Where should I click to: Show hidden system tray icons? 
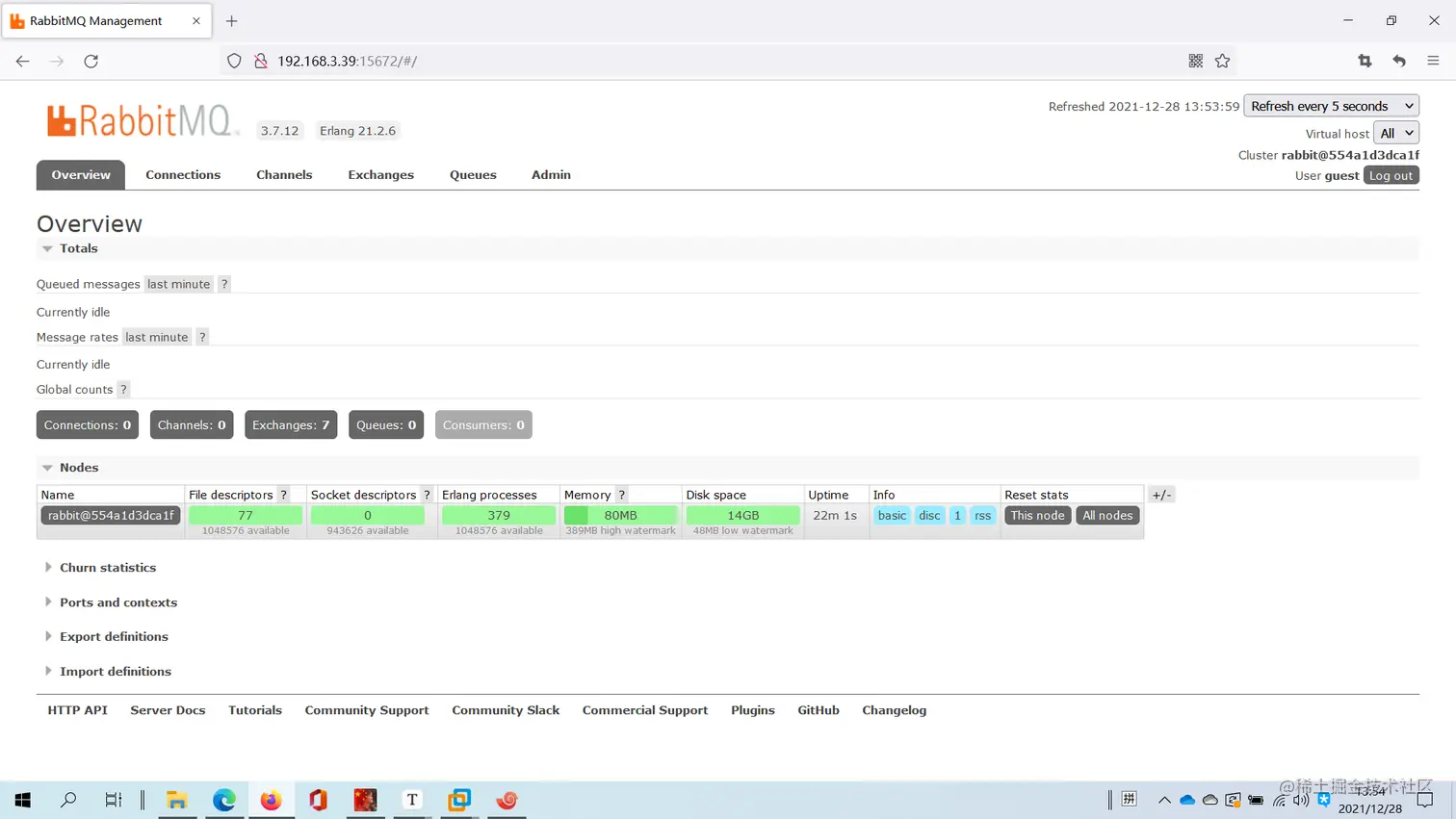[1164, 800]
